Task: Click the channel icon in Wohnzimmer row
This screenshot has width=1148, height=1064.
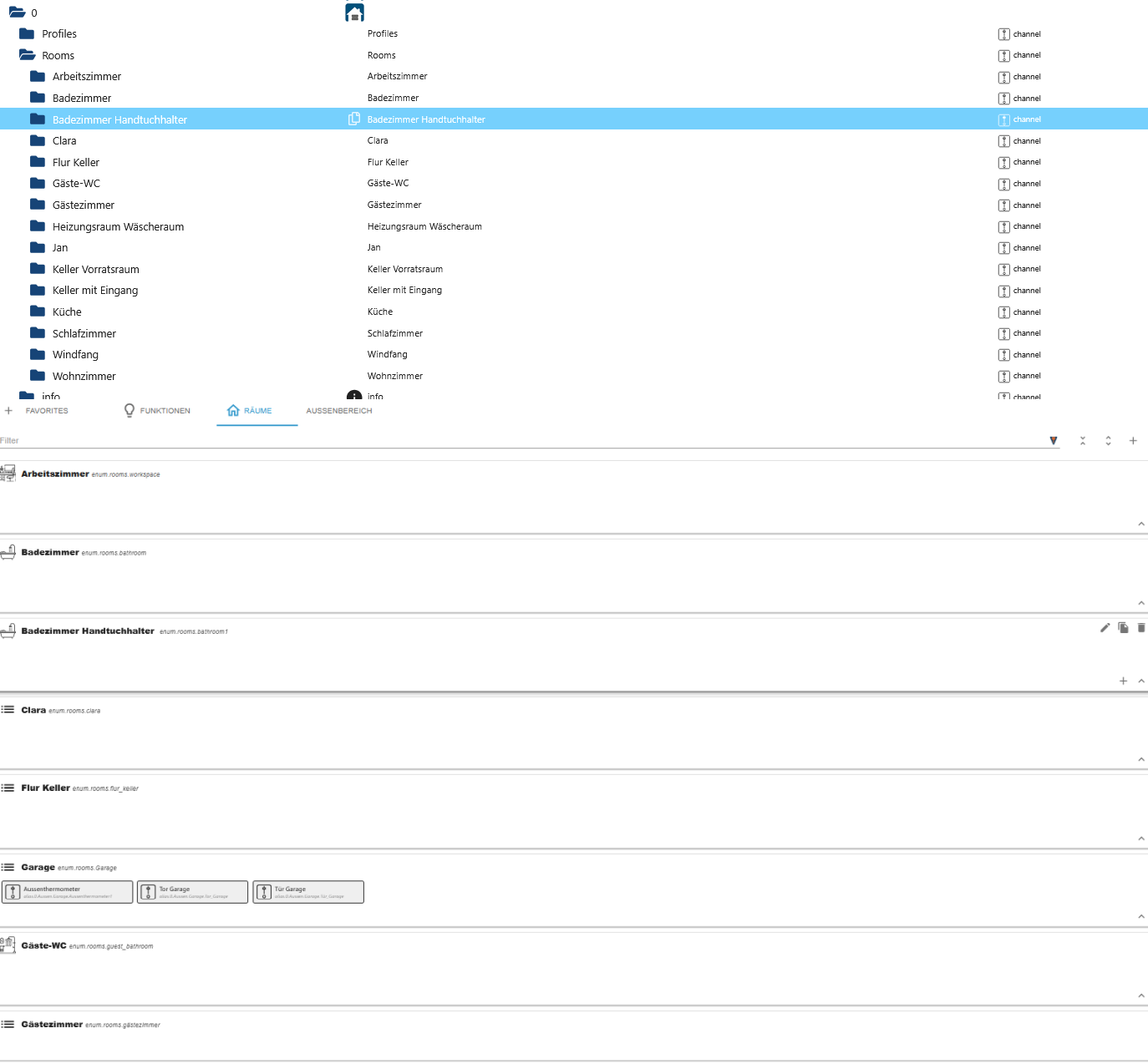Action: click(1004, 376)
